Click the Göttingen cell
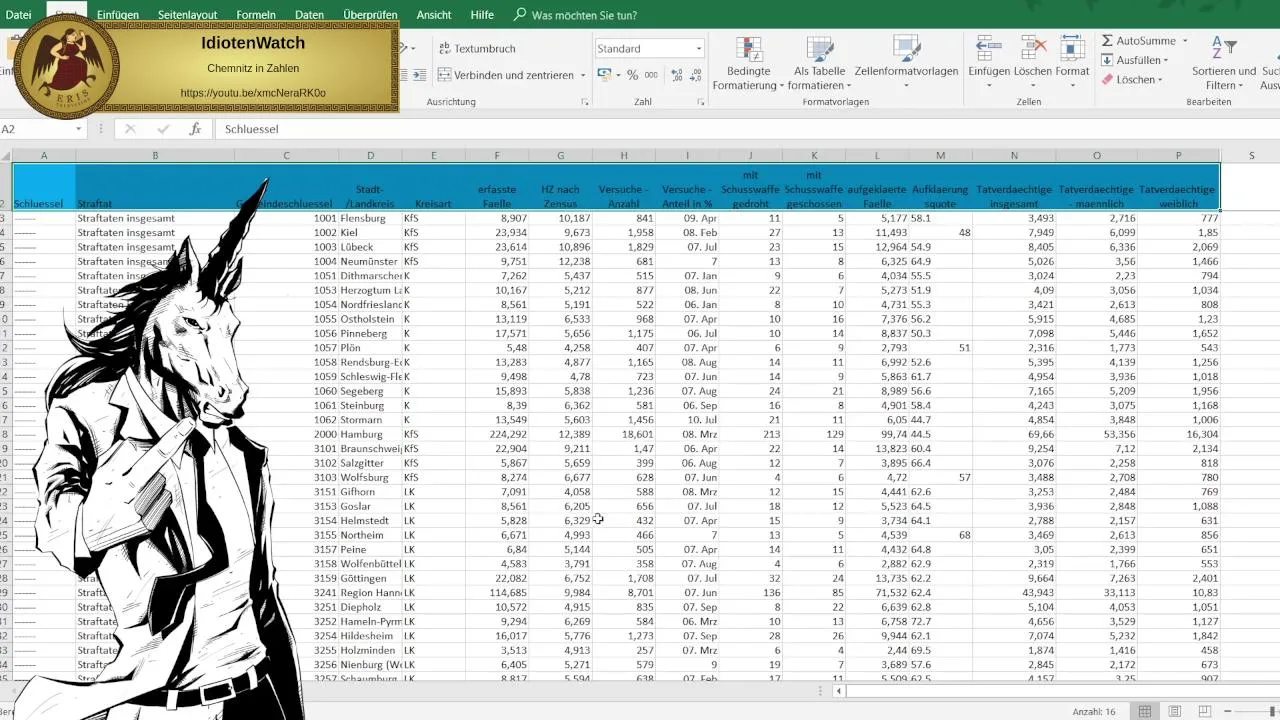 pyautogui.click(x=370, y=580)
